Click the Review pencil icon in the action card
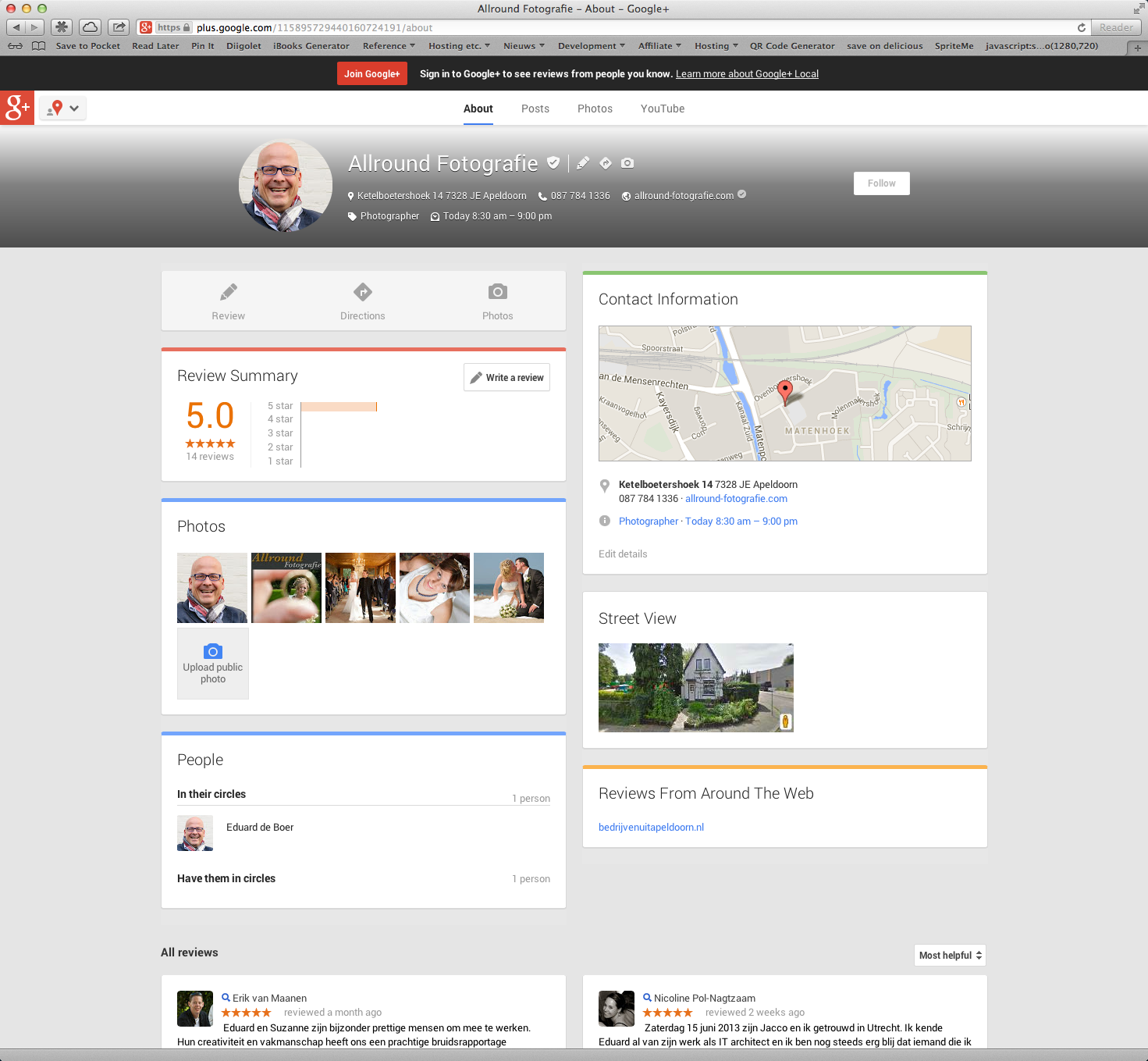 (x=228, y=293)
